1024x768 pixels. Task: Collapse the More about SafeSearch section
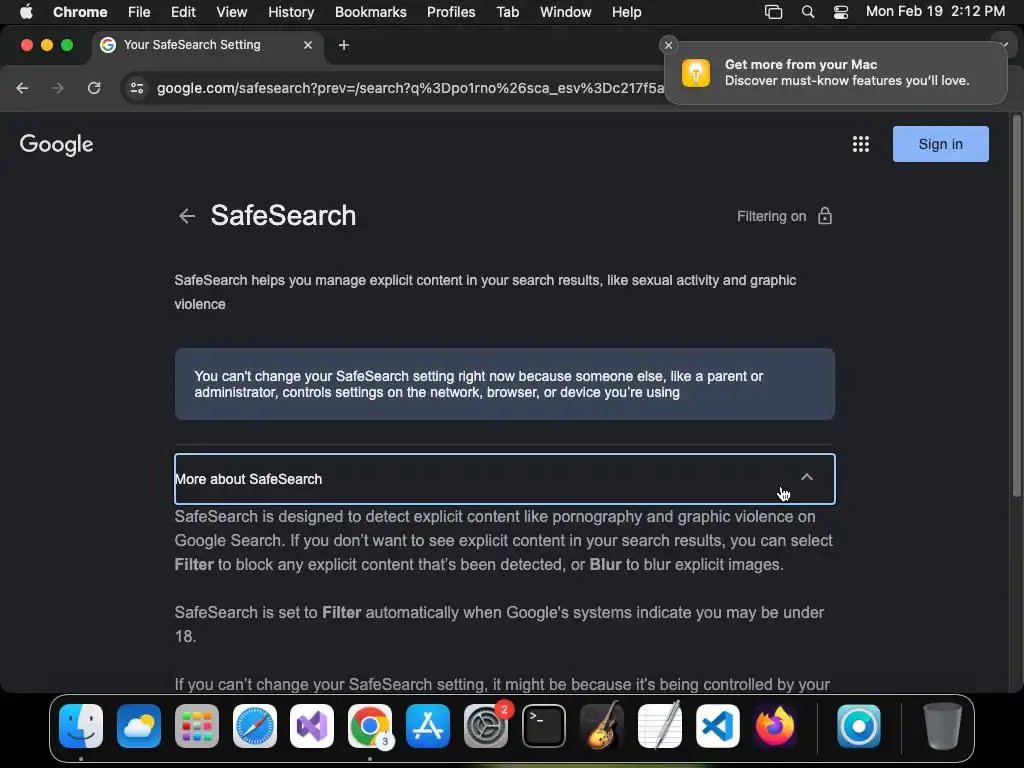(504, 479)
